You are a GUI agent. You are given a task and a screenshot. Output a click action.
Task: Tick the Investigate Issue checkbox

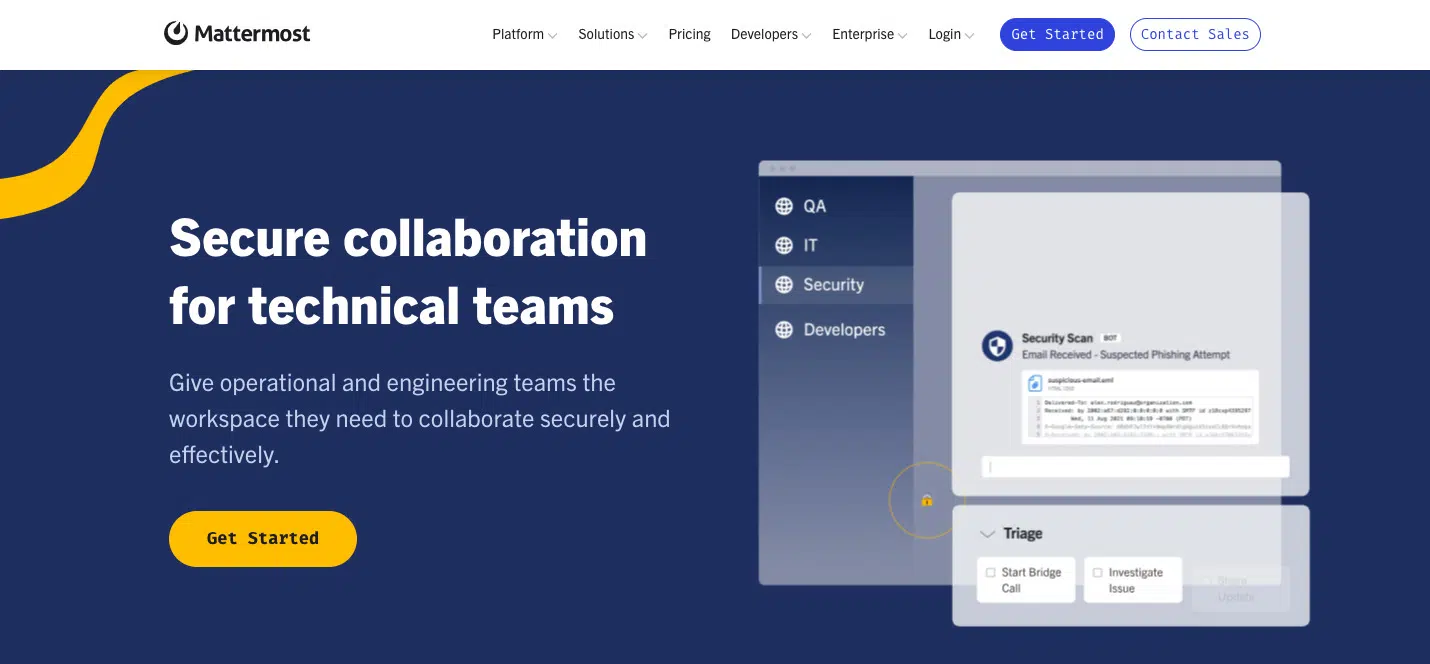pos(1098,573)
